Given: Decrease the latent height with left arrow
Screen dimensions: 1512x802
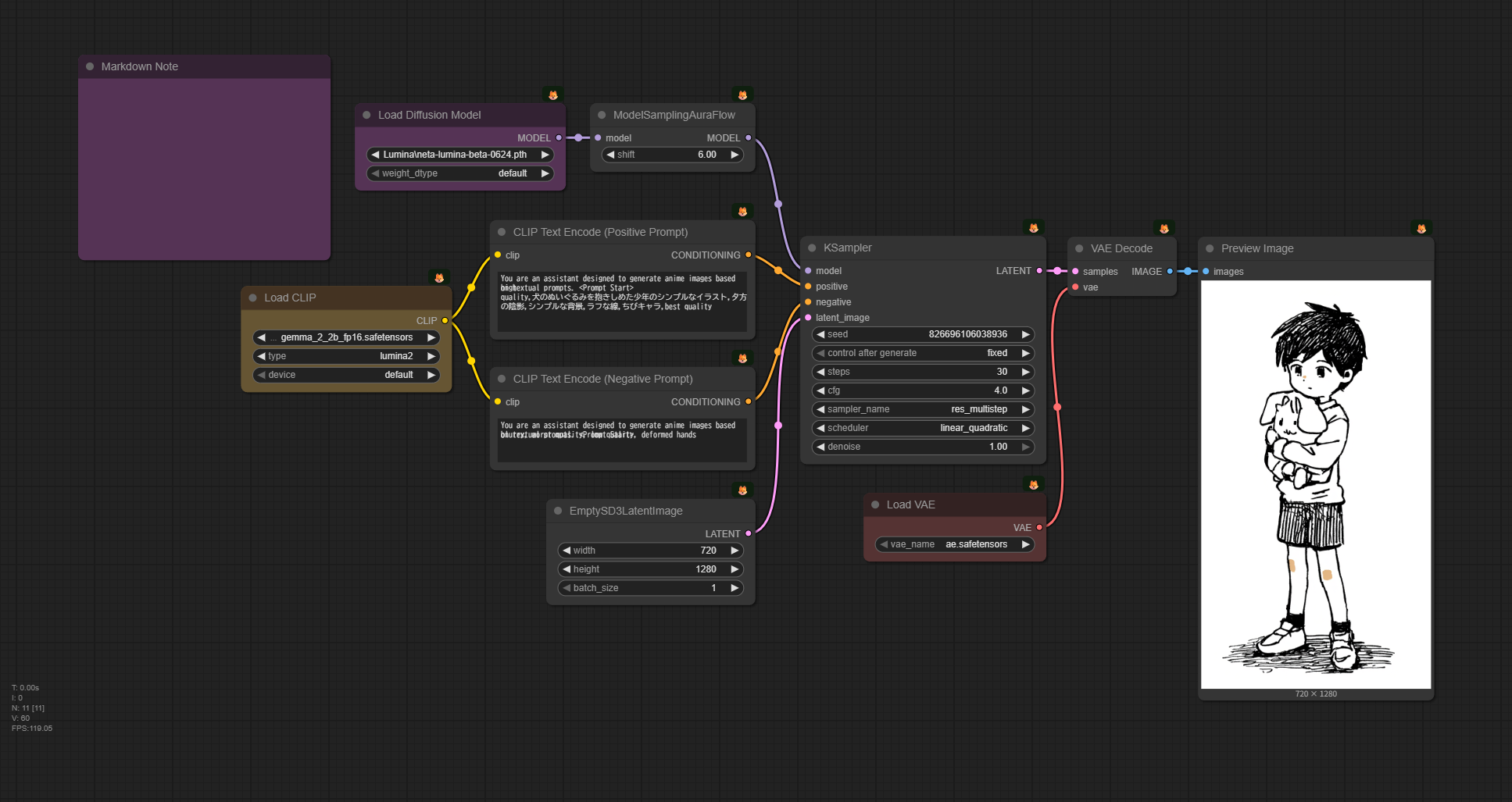Looking at the screenshot, I should pyautogui.click(x=567, y=569).
